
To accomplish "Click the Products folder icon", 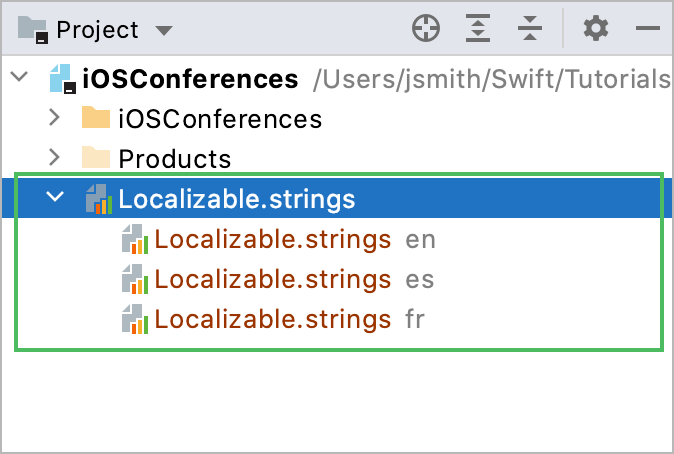I will pos(96,158).
